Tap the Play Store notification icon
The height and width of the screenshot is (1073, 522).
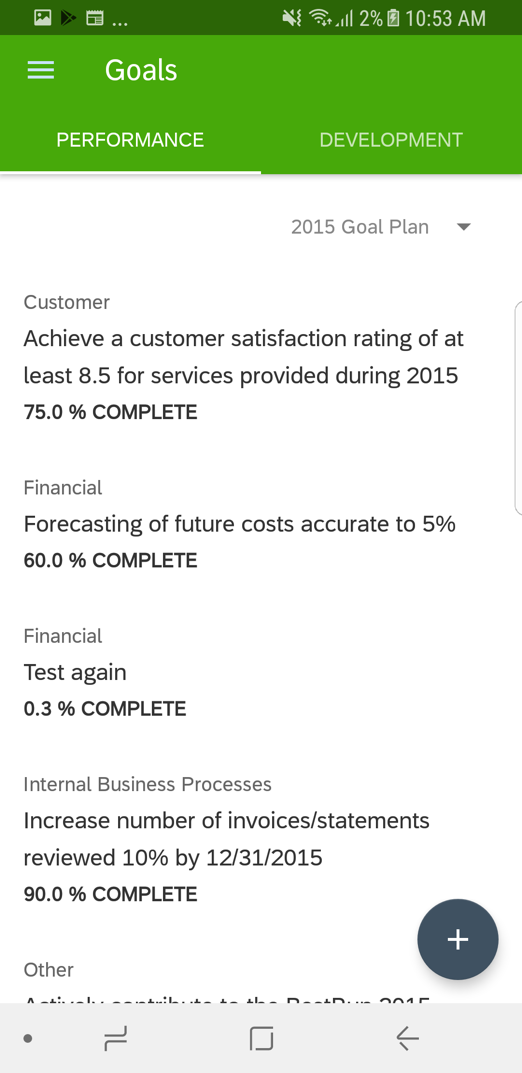coord(68,18)
